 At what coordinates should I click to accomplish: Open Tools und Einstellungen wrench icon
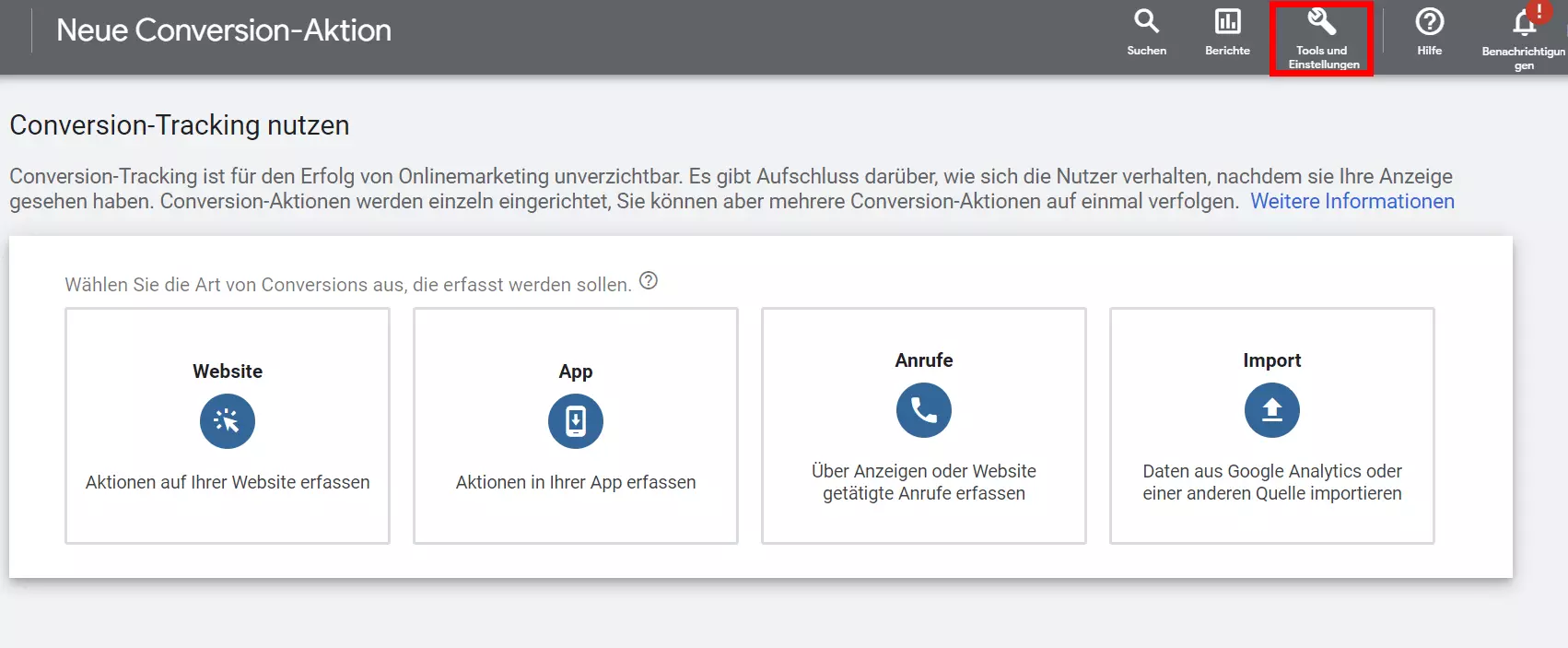coord(1322,21)
